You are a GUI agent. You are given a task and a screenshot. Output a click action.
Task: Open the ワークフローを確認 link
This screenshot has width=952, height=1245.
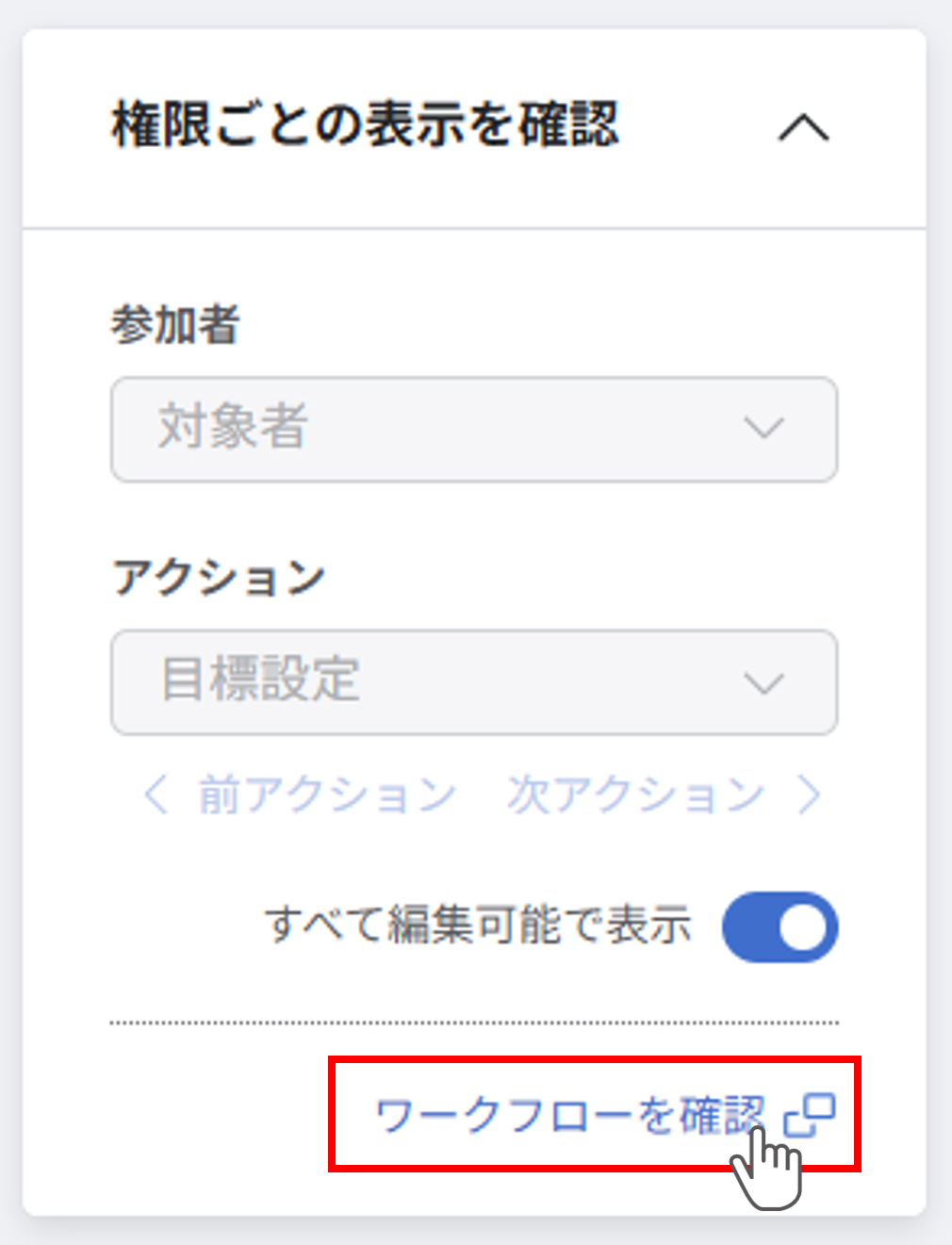click(569, 1116)
